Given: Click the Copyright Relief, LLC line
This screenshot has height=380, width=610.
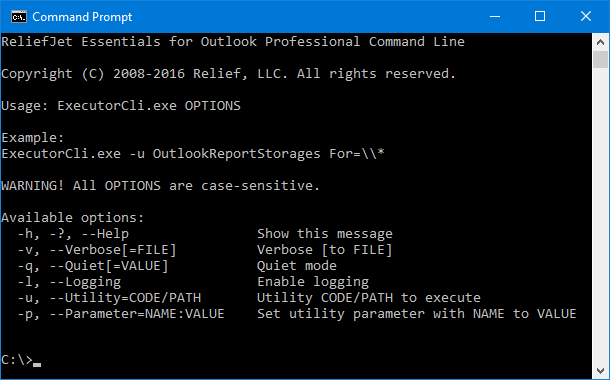Looking at the screenshot, I should (x=228, y=74).
